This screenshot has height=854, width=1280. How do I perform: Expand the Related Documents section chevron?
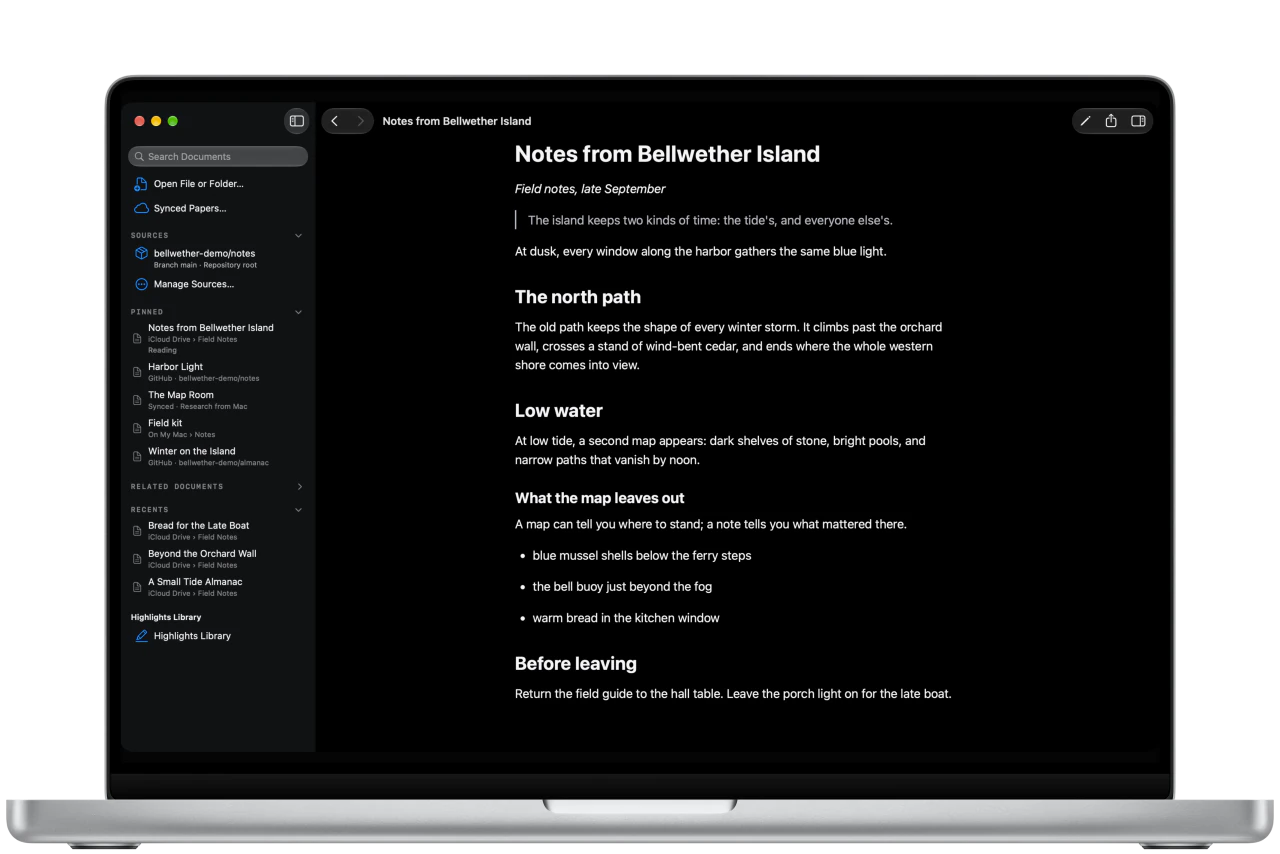(x=299, y=487)
